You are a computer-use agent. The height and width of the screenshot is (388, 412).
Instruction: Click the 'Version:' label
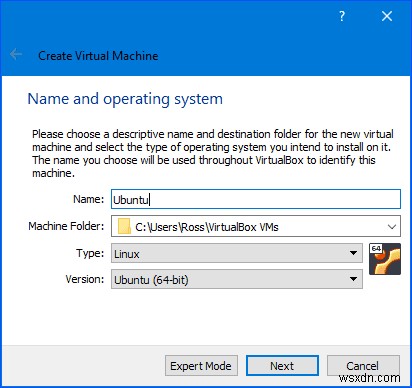click(x=85, y=279)
